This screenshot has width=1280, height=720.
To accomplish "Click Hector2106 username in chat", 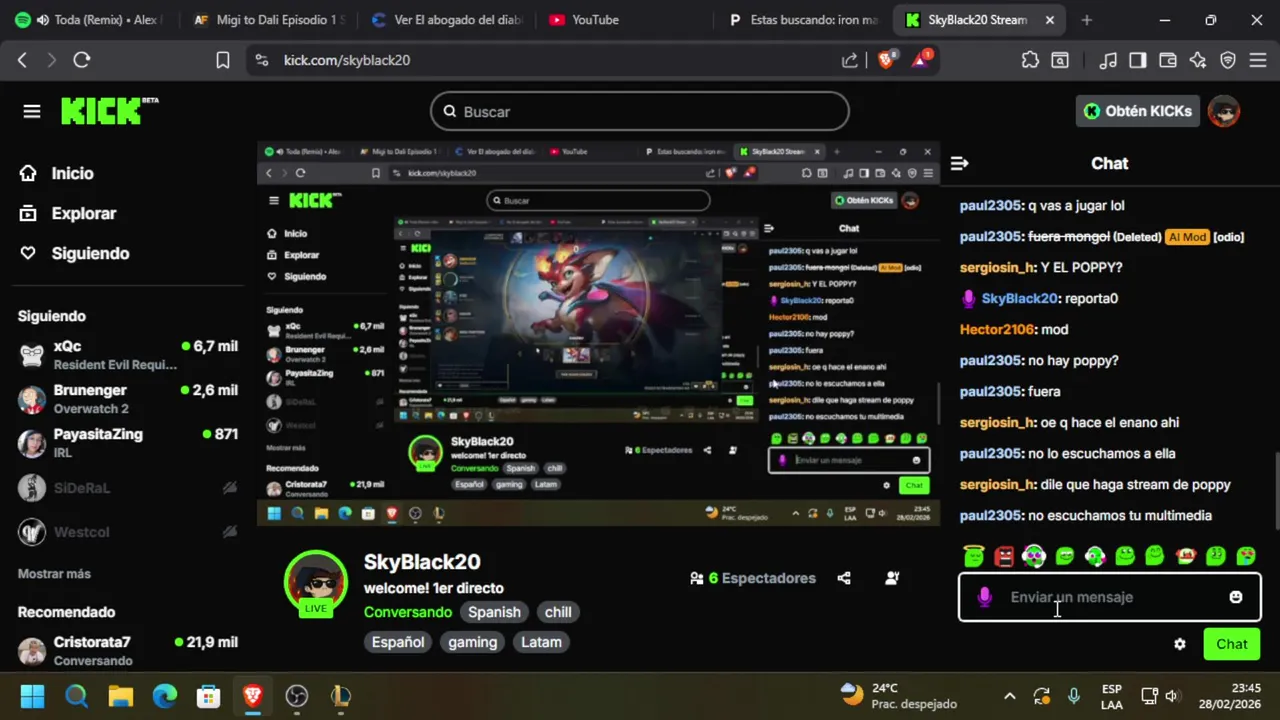I will (997, 329).
